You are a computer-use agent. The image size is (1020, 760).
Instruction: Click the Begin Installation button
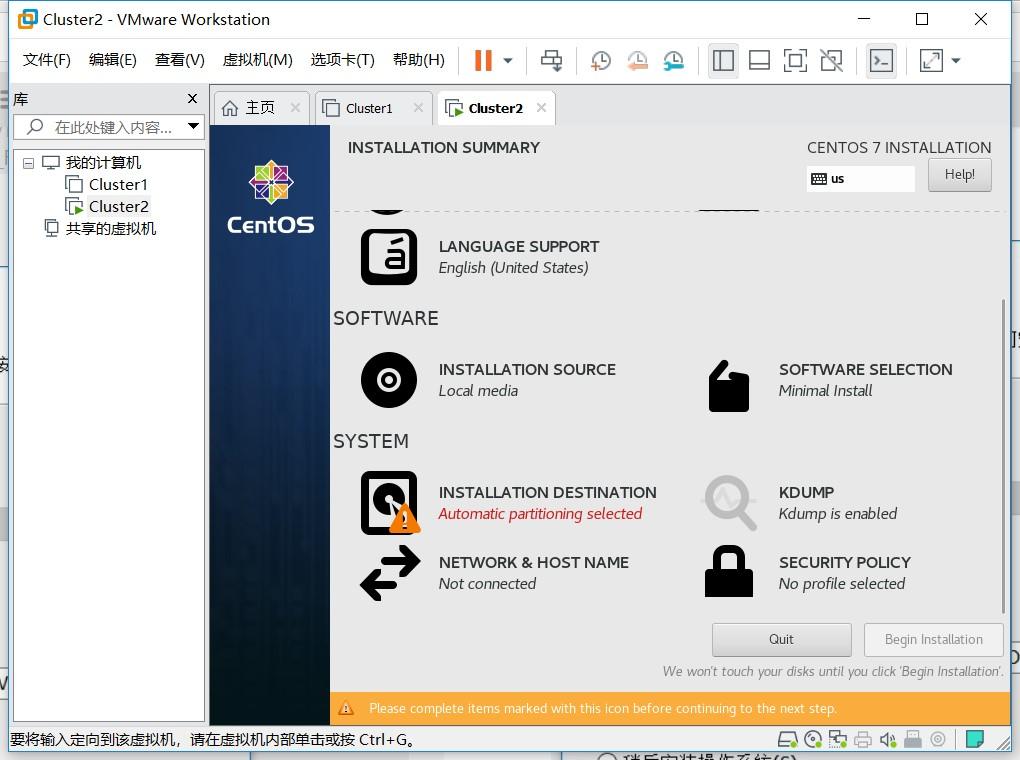[933, 640]
